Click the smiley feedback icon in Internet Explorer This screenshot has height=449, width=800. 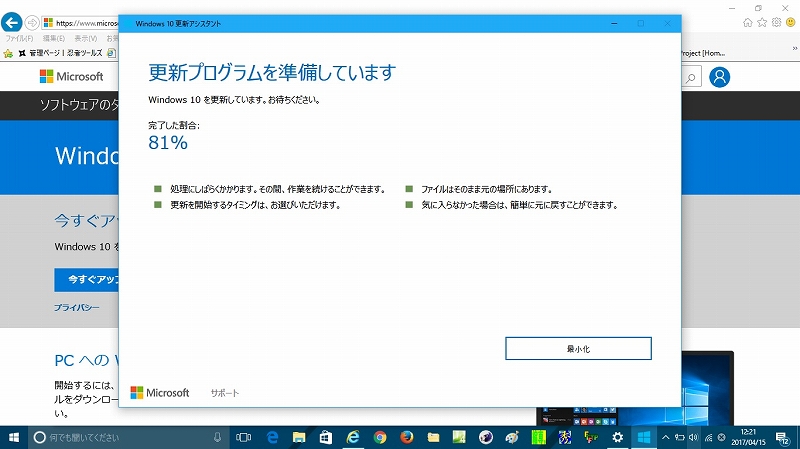point(790,22)
